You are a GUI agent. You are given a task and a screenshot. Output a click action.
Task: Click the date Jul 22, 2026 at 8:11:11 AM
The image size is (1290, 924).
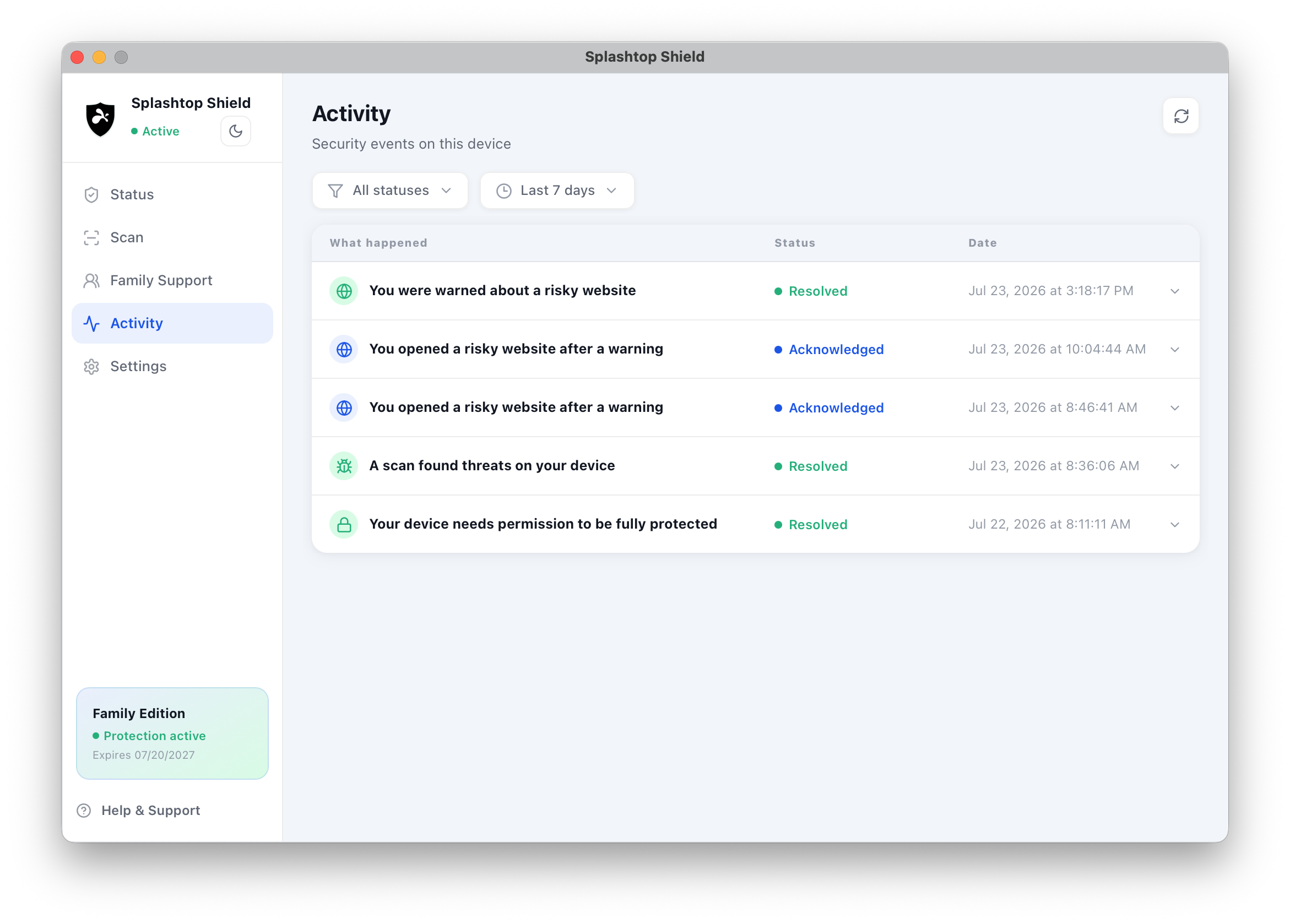1049,524
